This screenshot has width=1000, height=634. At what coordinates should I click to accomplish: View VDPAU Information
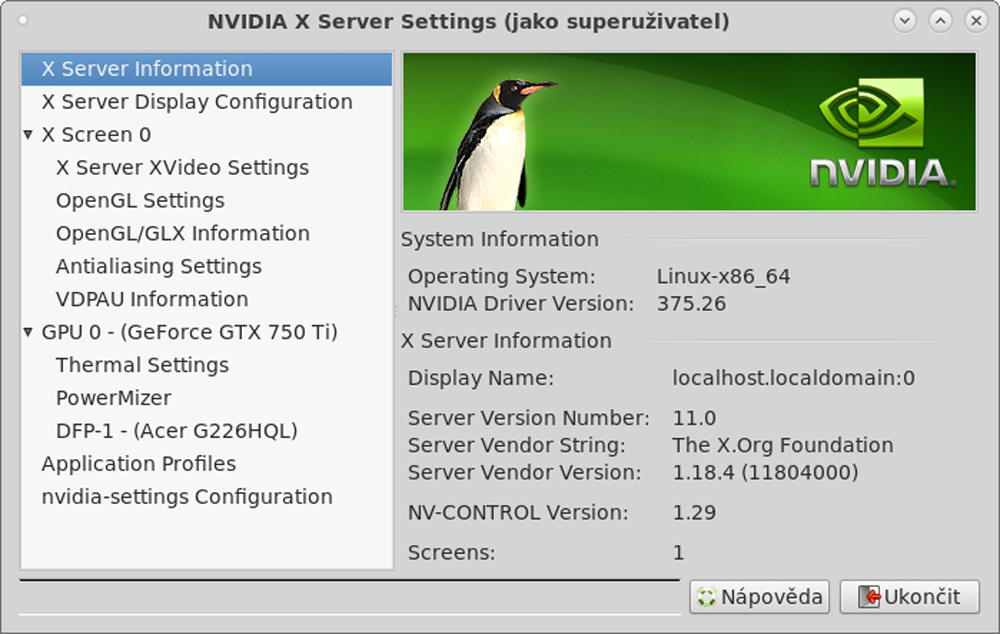point(207,299)
